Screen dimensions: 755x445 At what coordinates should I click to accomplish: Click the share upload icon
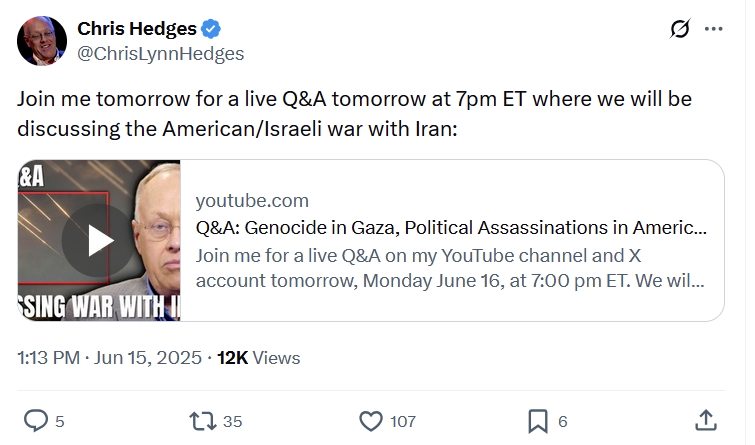click(706, 420)
